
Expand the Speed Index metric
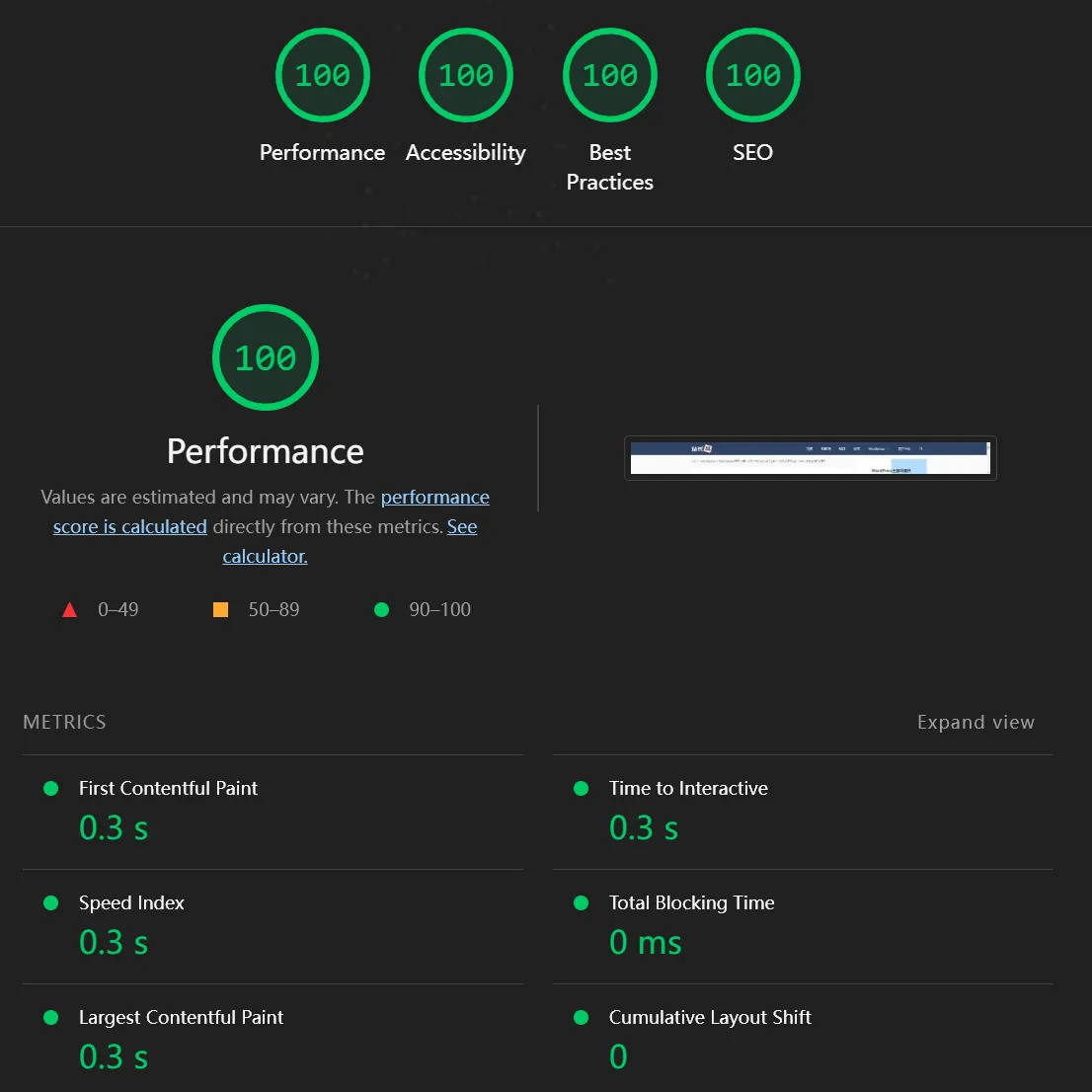pos(131,902)
